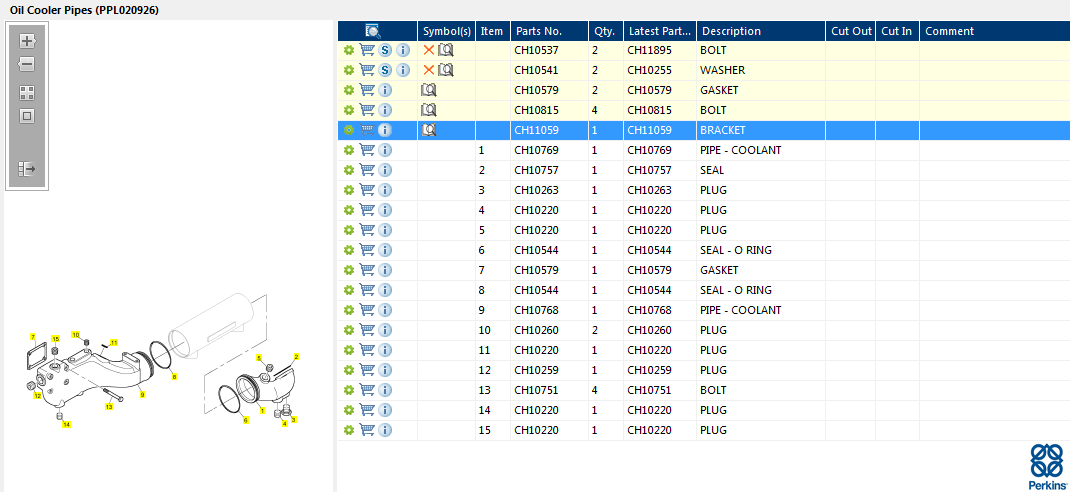Viewport: 1070px width, 492px height.
Task: Click part number CH10751
Action: [536, 390]
